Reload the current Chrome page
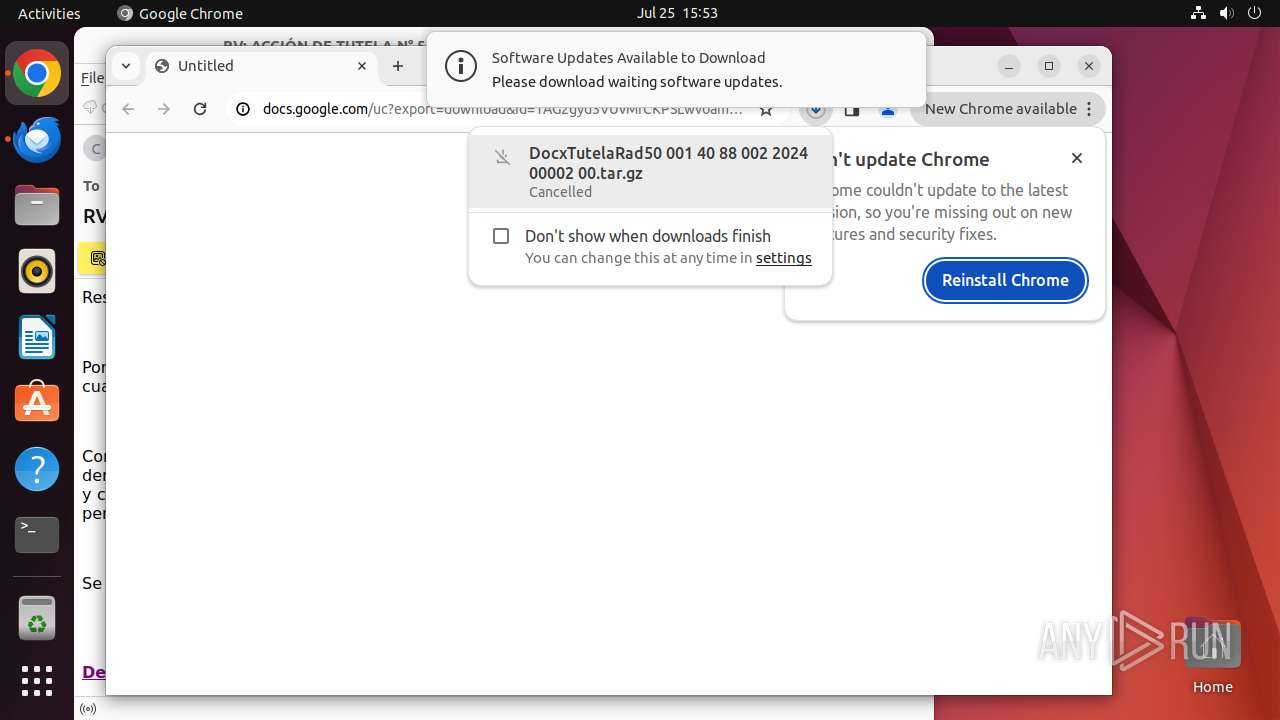Image resolution: width=1280 pixels, height=720 pixels. tap(200, 109)
